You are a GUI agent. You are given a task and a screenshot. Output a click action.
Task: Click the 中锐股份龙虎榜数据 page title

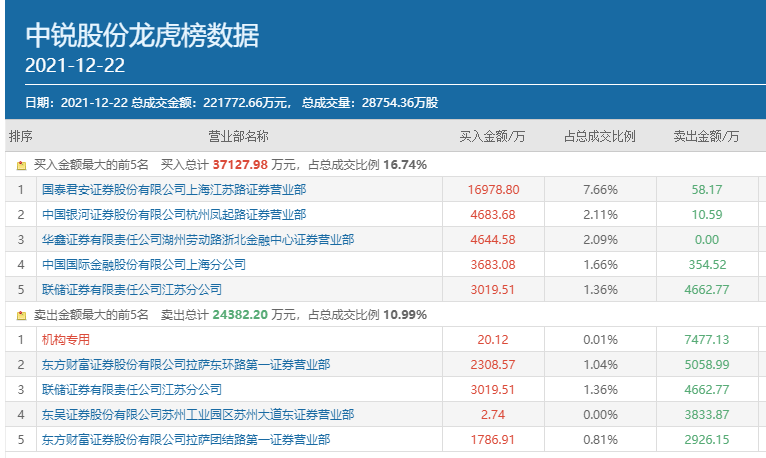pos(142,36)
